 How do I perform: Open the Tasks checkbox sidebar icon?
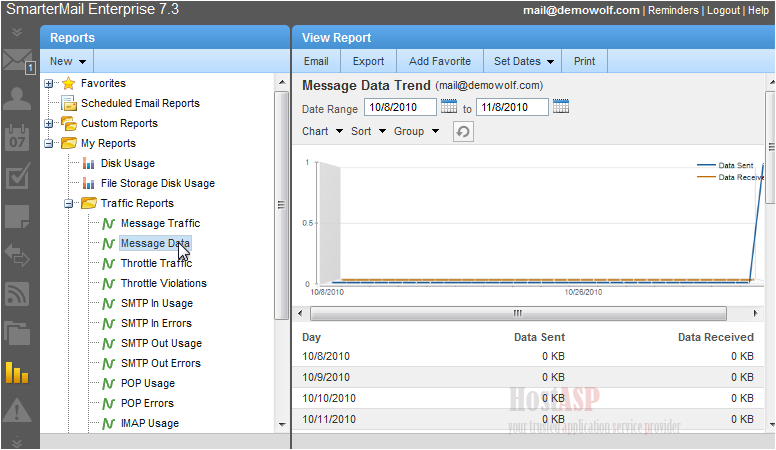(x=18, y=176)
